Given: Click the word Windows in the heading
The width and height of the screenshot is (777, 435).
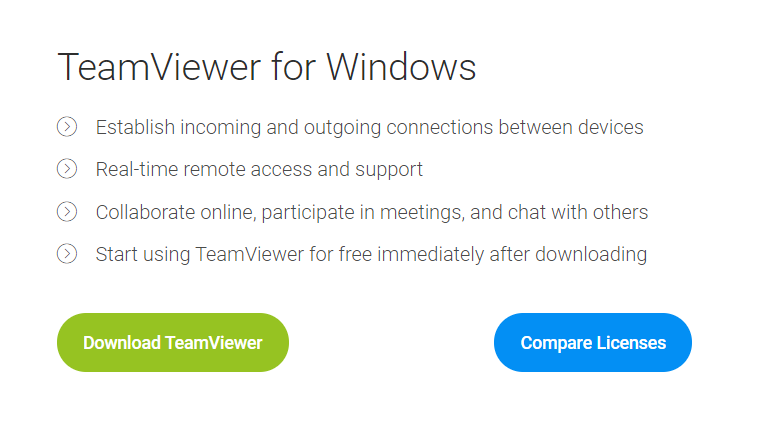Looking at the screenshot, I should point(401,67).
